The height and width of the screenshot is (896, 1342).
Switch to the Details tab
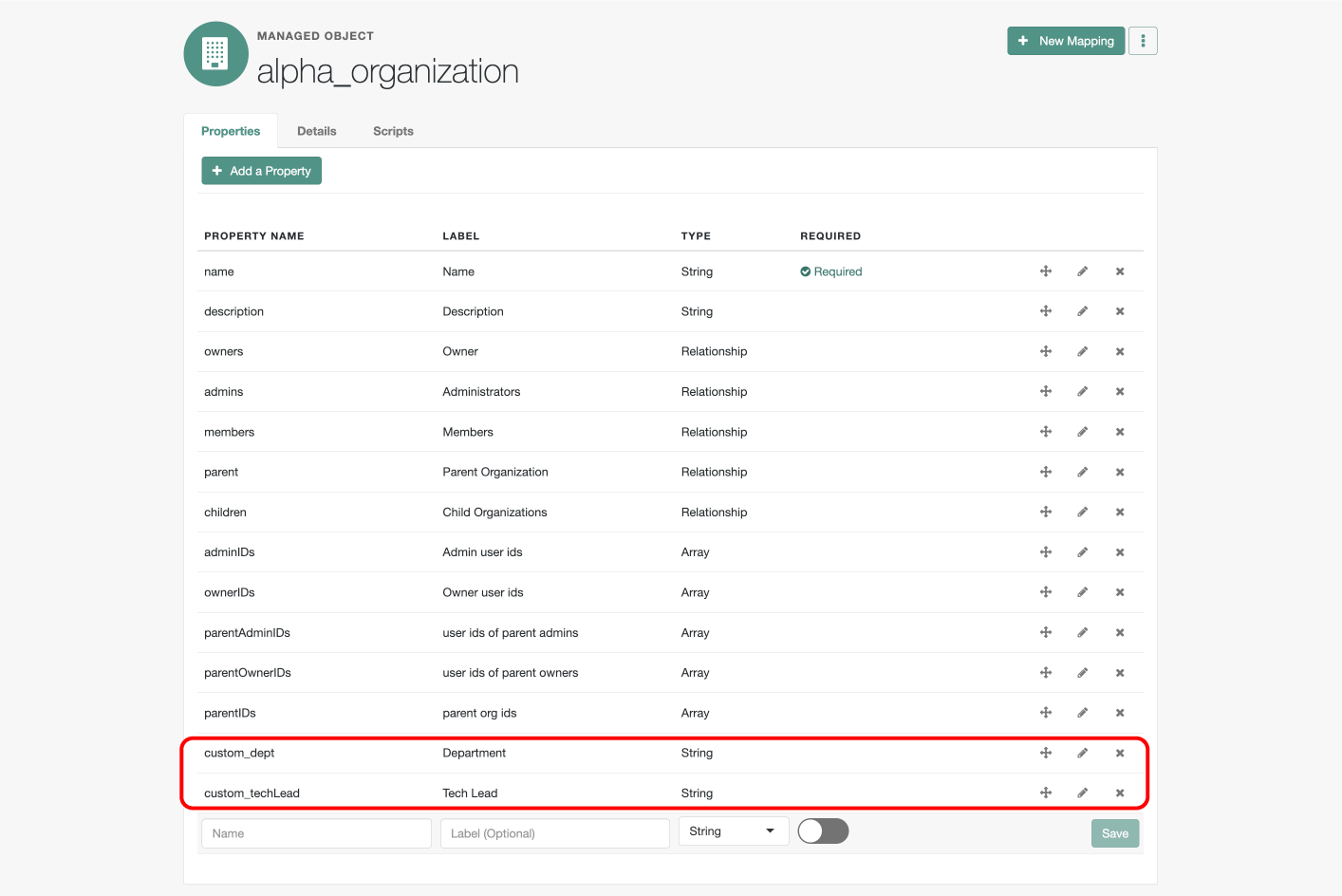click(x=316, y=131)
